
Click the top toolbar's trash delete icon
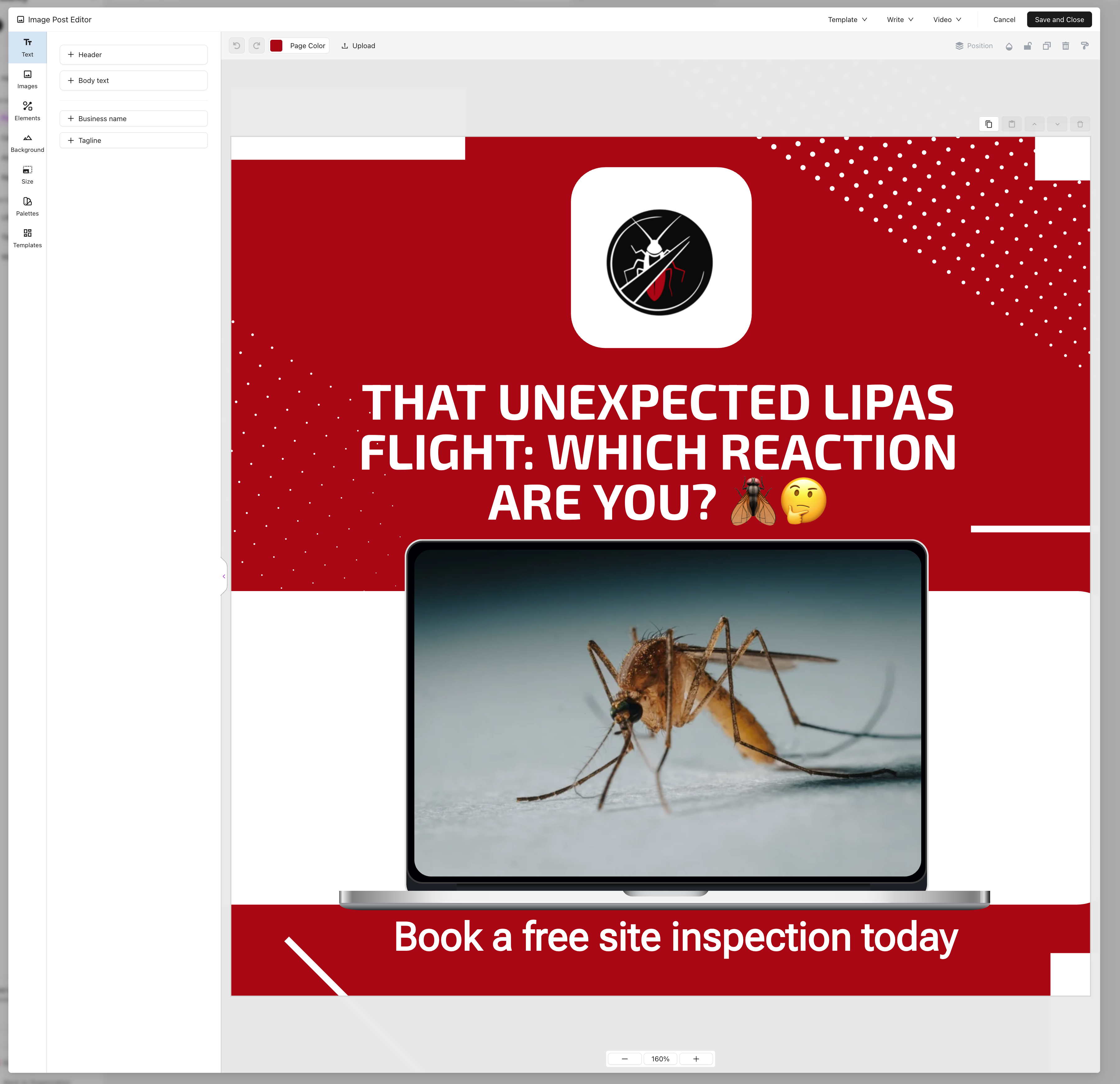click(x=1066, y=46)
